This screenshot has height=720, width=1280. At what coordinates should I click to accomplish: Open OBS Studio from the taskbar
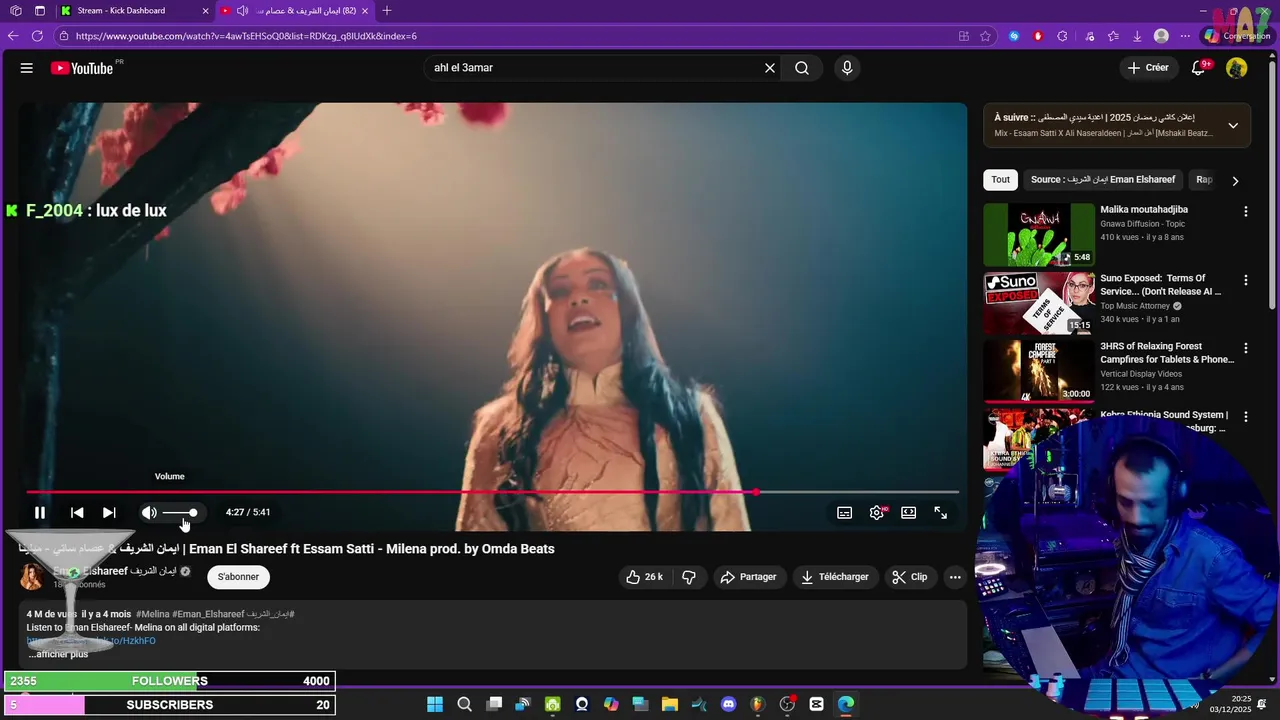[787, 704]
